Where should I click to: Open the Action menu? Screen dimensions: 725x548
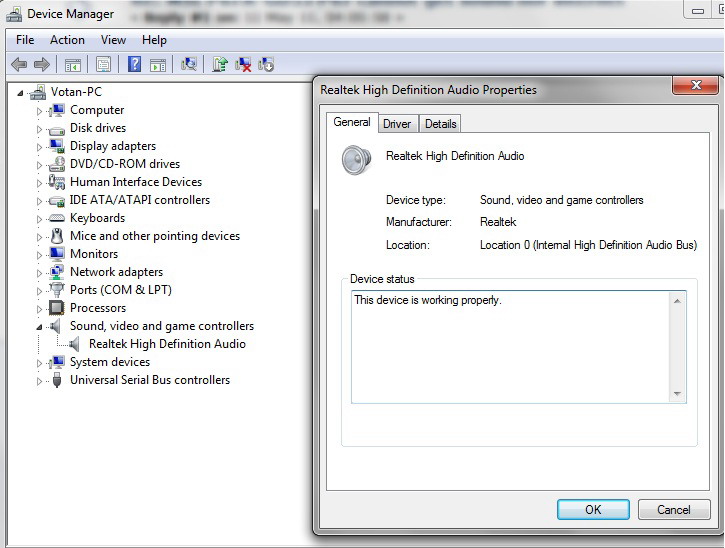pos(68,40)
